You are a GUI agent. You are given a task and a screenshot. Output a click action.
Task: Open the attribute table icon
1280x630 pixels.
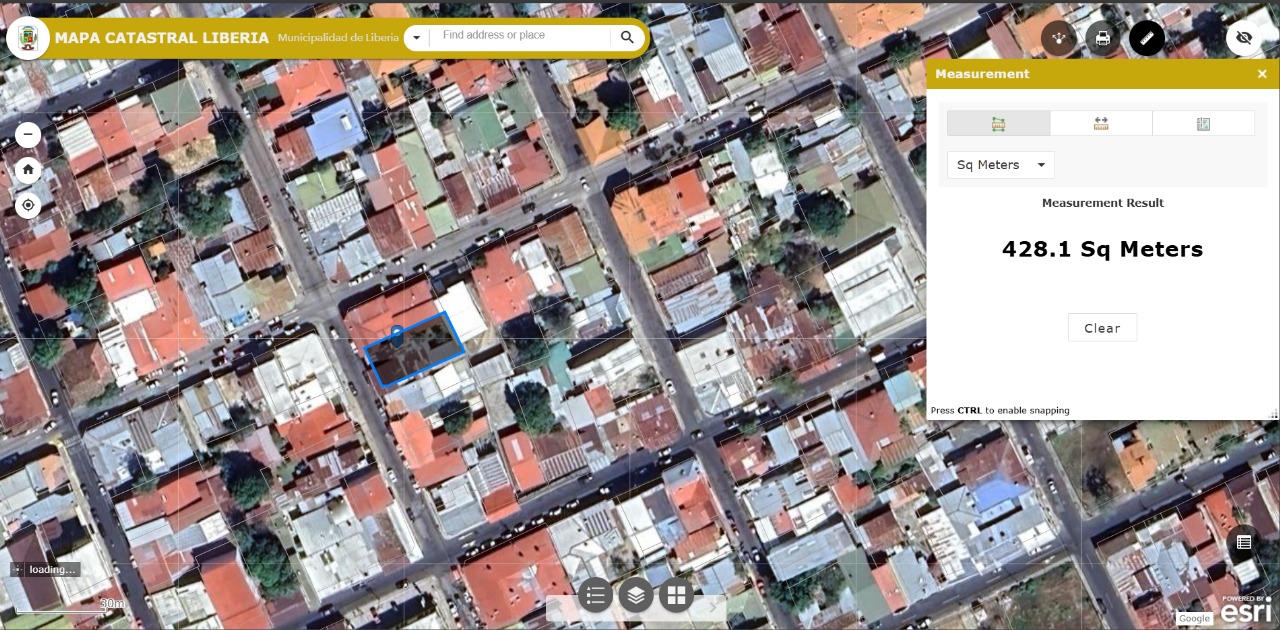pyautogui.click(x=1243, y=541)
